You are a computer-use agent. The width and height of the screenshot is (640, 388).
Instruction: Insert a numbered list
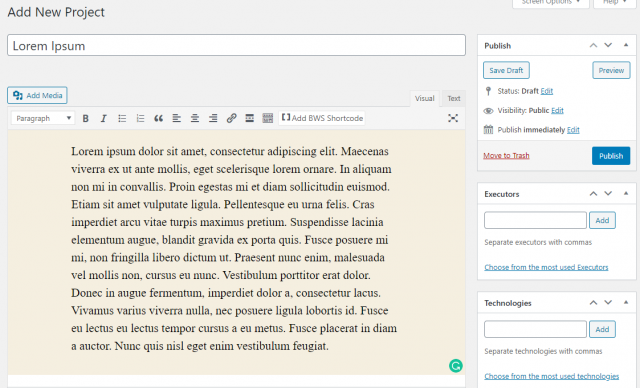point(140,118)
